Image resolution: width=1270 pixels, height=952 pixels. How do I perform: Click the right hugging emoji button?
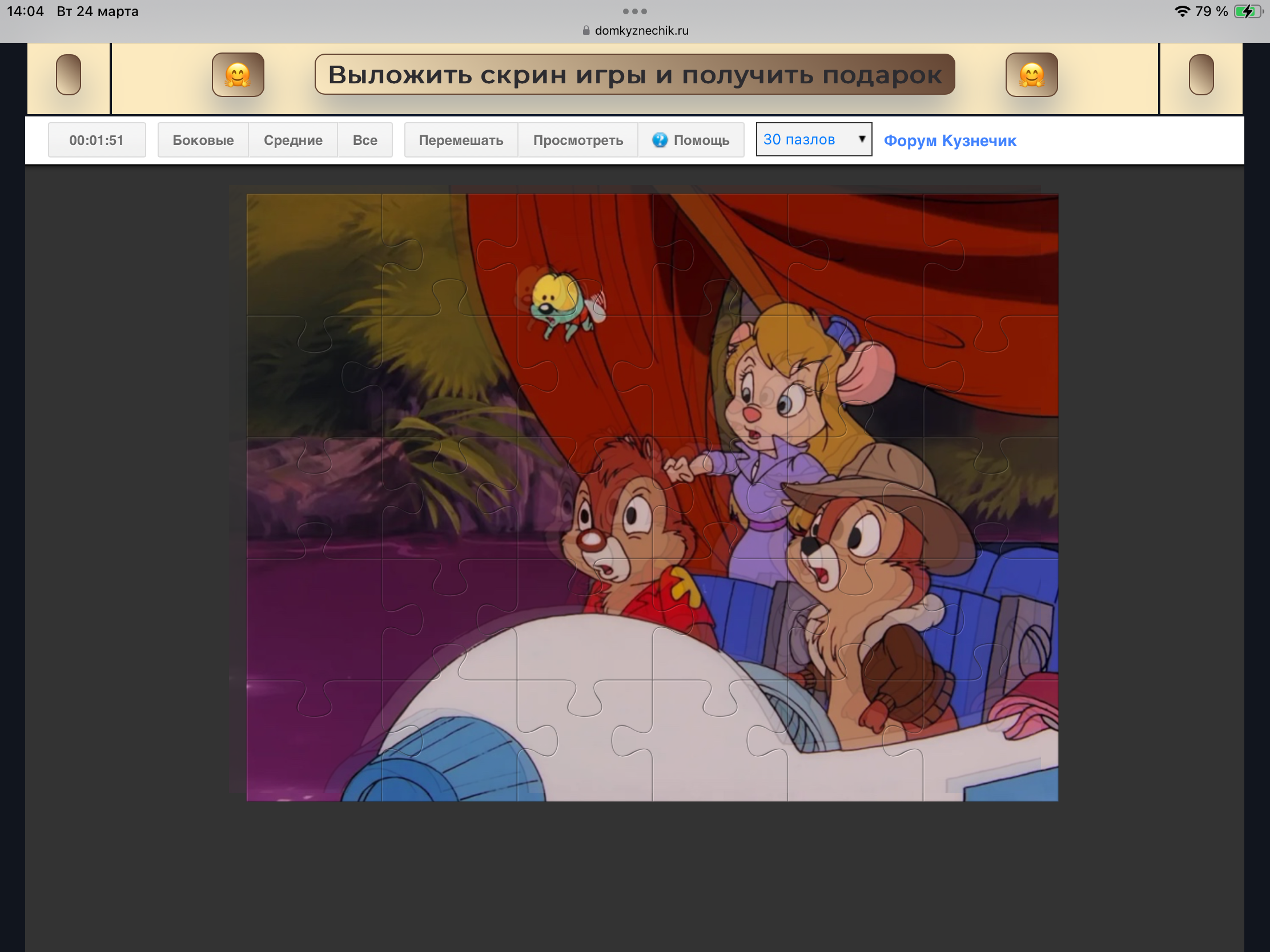[x=1031, y=75]
